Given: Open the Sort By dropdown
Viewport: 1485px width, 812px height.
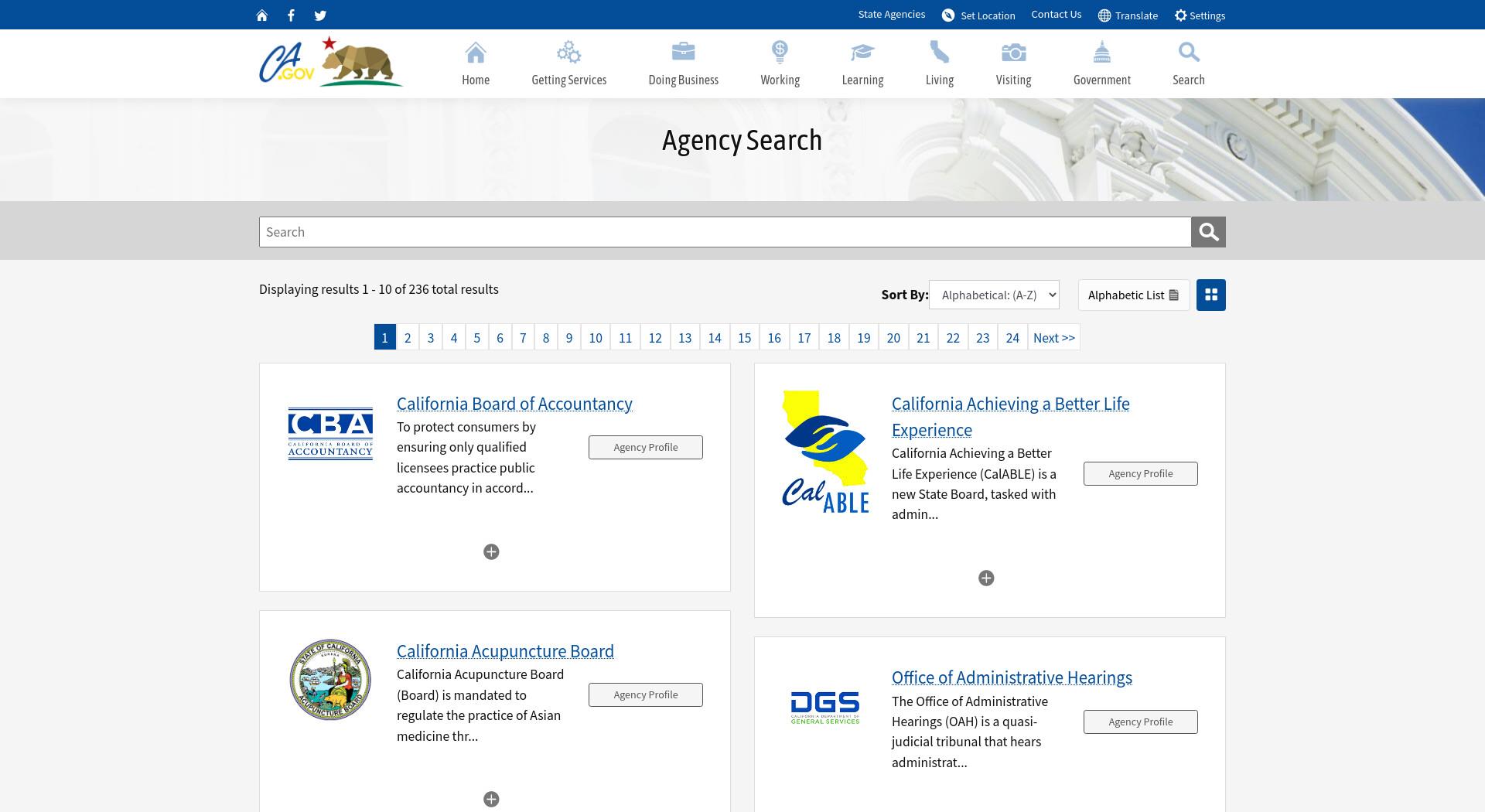Looking at the screenshot, I should coord(994,295).
